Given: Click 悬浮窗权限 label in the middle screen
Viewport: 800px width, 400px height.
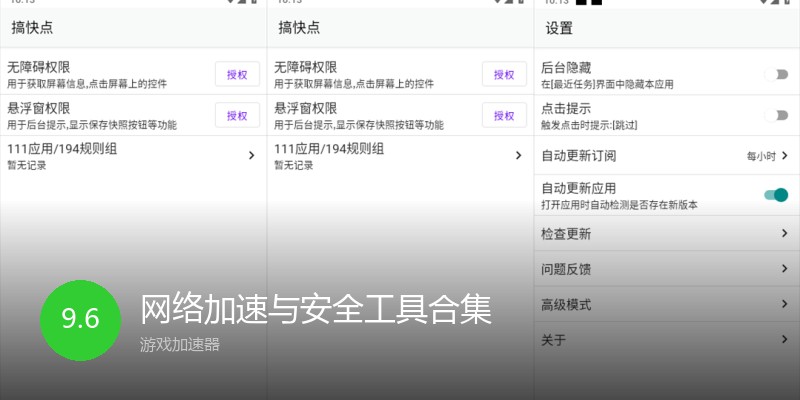Looking at the screenshot, I should point(306,108).
